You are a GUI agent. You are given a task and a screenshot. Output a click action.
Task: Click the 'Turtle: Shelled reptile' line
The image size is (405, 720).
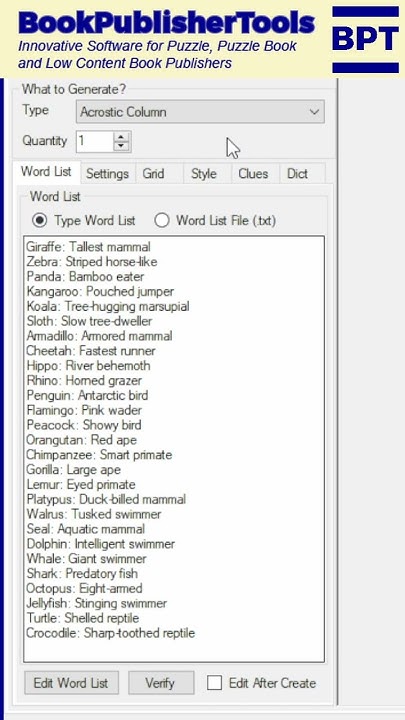83,619
